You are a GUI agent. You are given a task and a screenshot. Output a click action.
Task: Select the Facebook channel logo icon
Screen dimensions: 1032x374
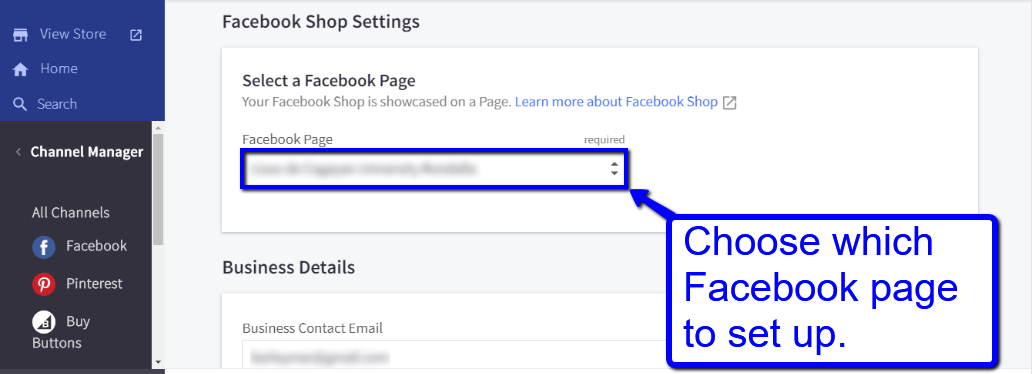pyautogui.click(x=43, y=248)
